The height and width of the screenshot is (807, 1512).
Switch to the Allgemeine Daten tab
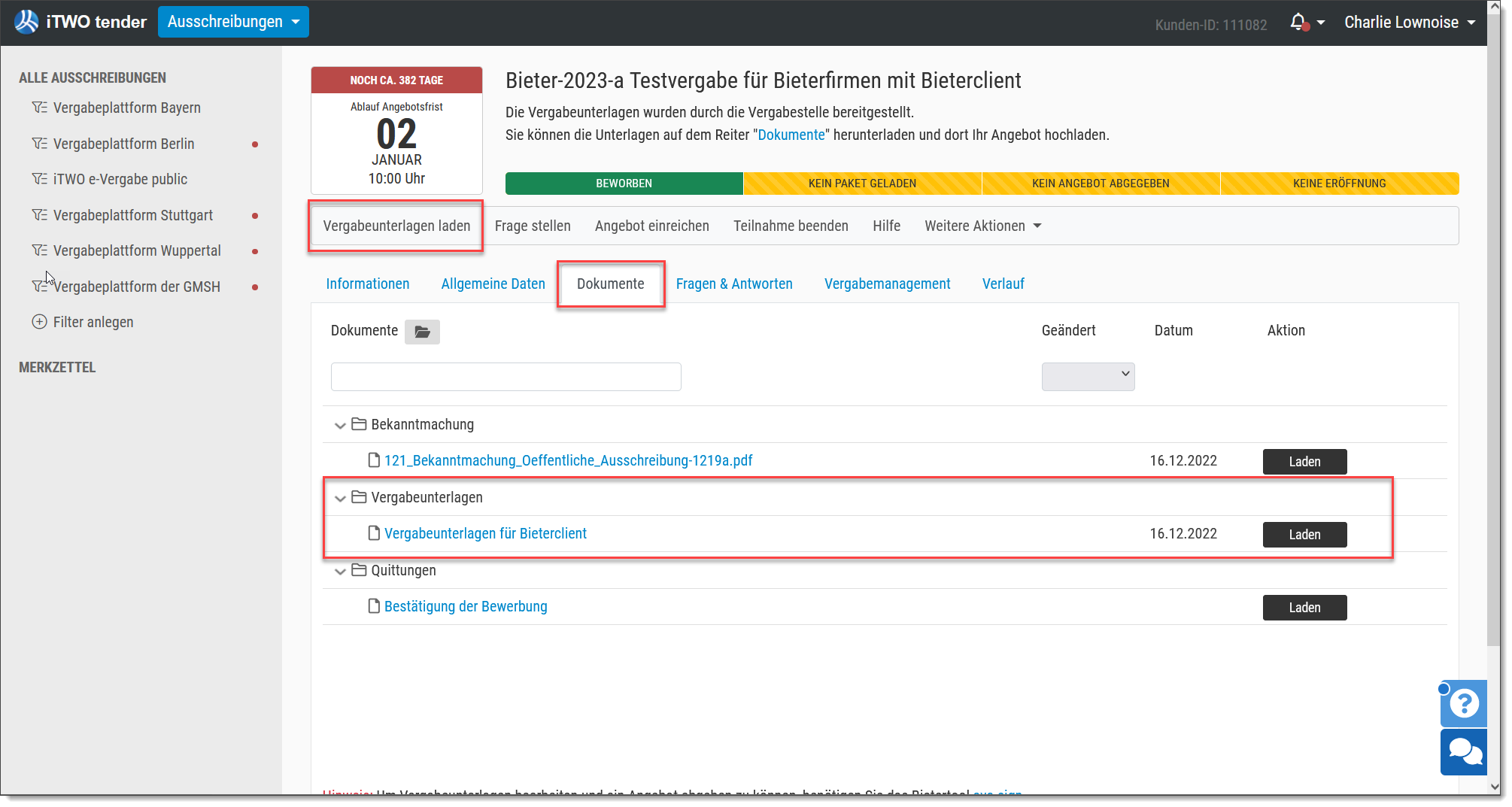click(493, 284)
